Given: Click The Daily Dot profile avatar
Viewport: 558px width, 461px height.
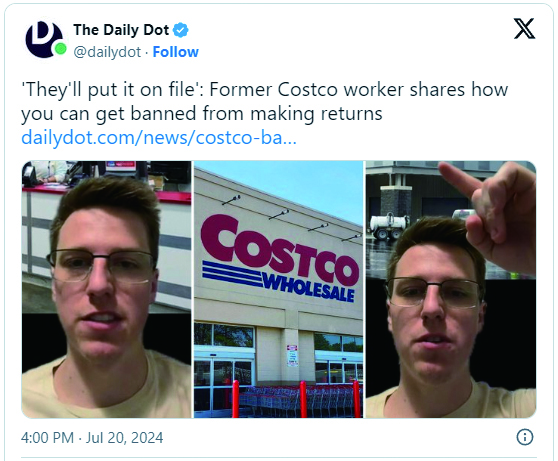Looking at the screenshot, I should (44, 40).
